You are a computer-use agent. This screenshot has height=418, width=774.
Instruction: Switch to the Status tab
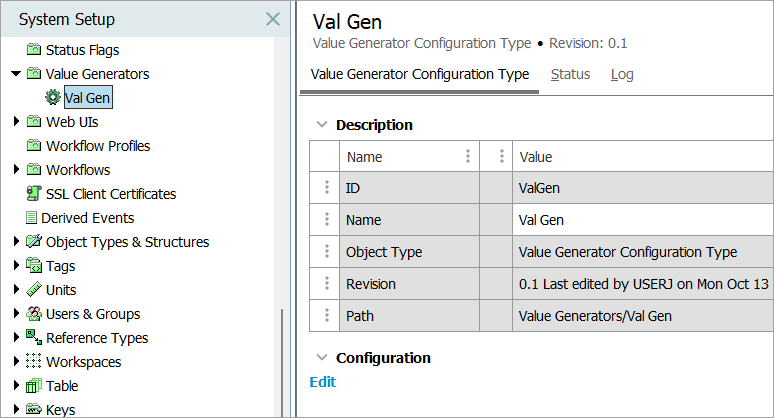pos(570,74)
